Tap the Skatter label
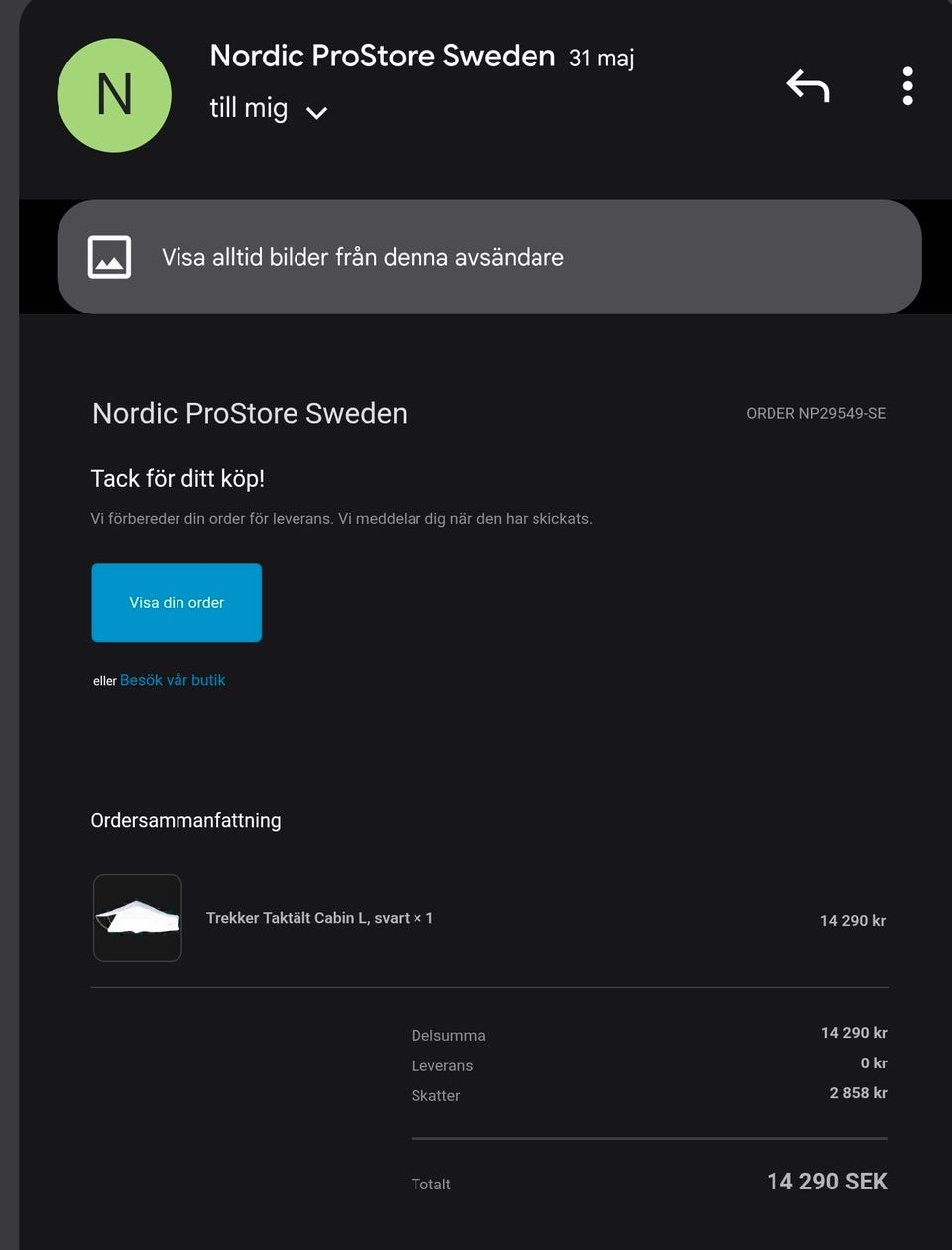The width and height of the screenshot is (952, 1250). [435, 1095]
